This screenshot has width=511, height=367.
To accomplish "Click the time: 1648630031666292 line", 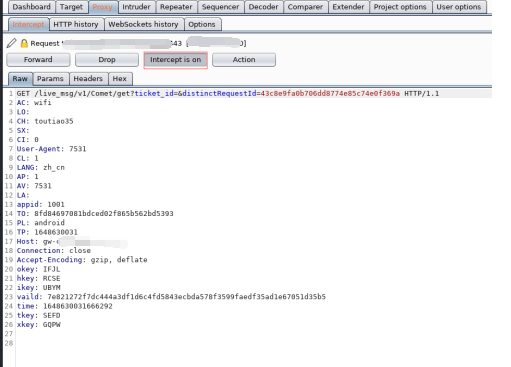I will click(x=65, y=306).
